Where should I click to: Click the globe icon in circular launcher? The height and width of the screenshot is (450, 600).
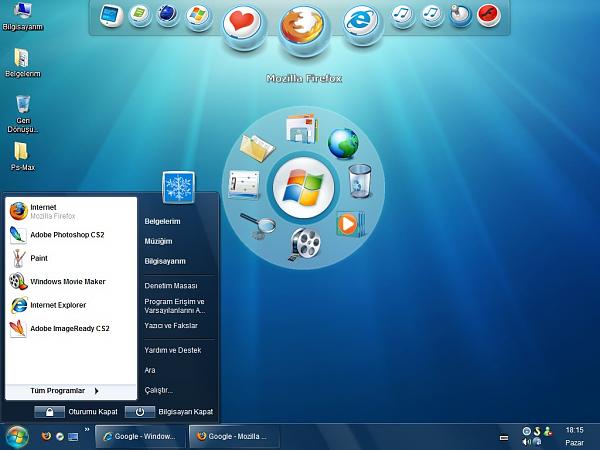pyautogui.click(x=343, y=143)
